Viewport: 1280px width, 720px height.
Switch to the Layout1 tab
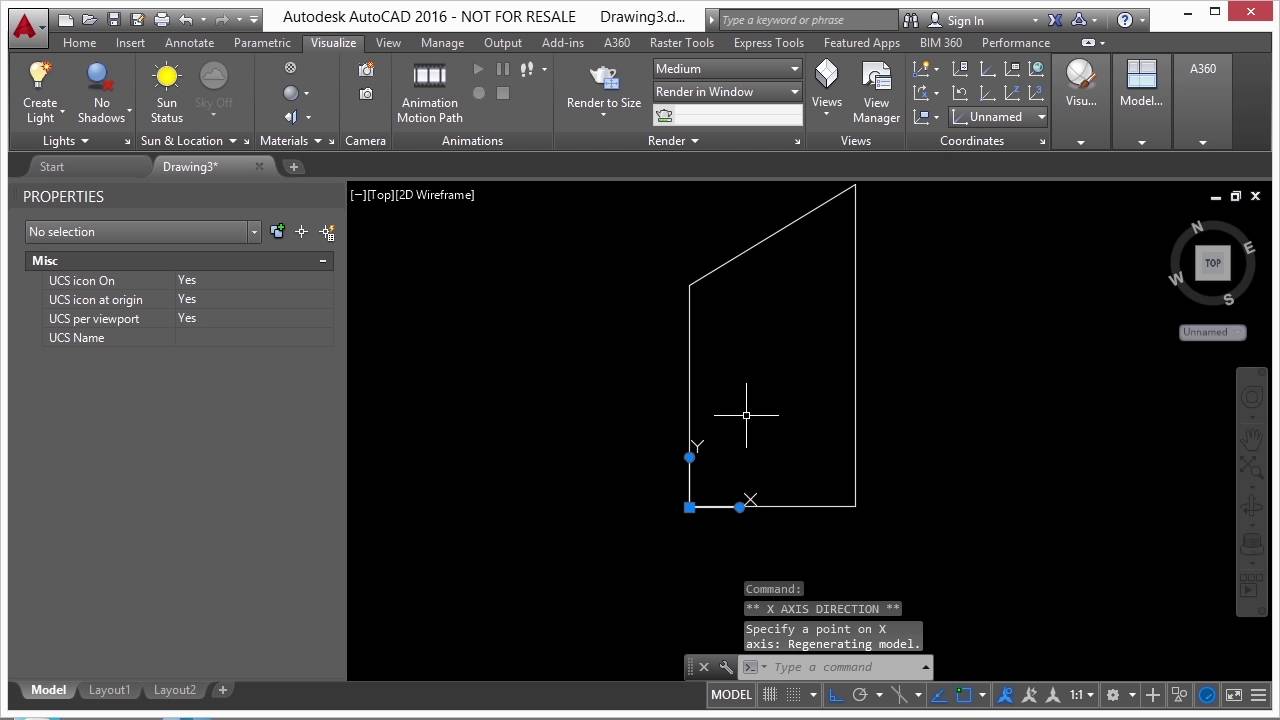click(109, 690)
